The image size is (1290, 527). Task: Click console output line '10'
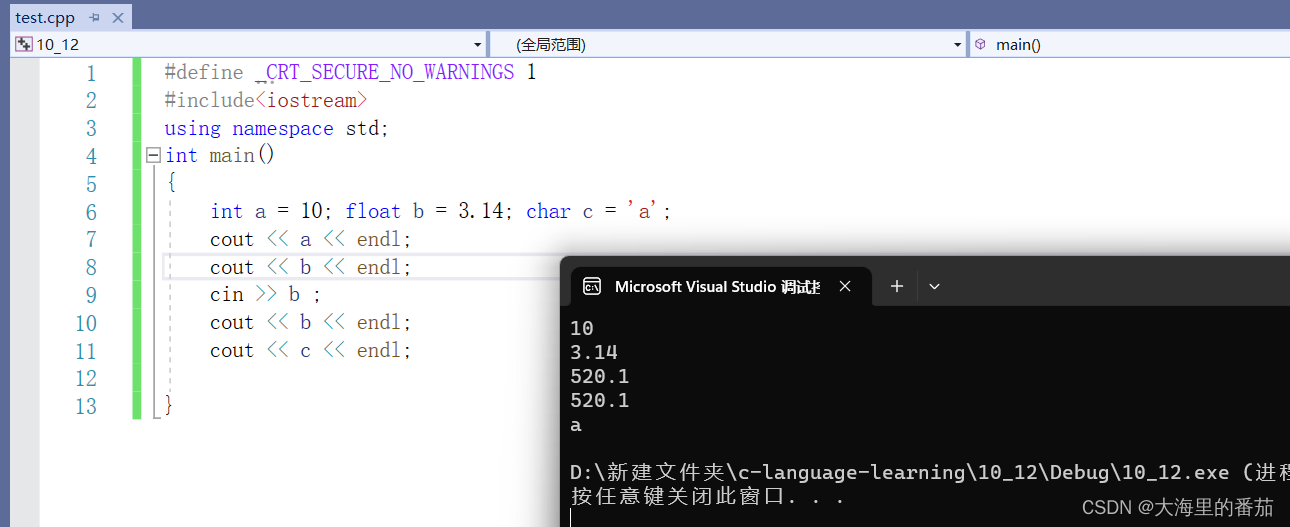(x=582, y=328)
